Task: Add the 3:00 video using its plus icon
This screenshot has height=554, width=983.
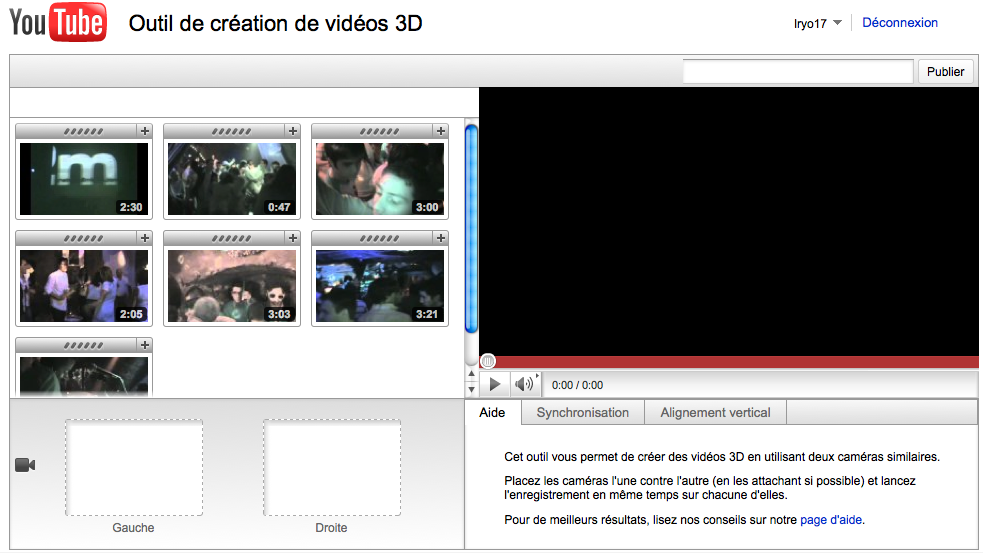Action: (x=440, y=131)
